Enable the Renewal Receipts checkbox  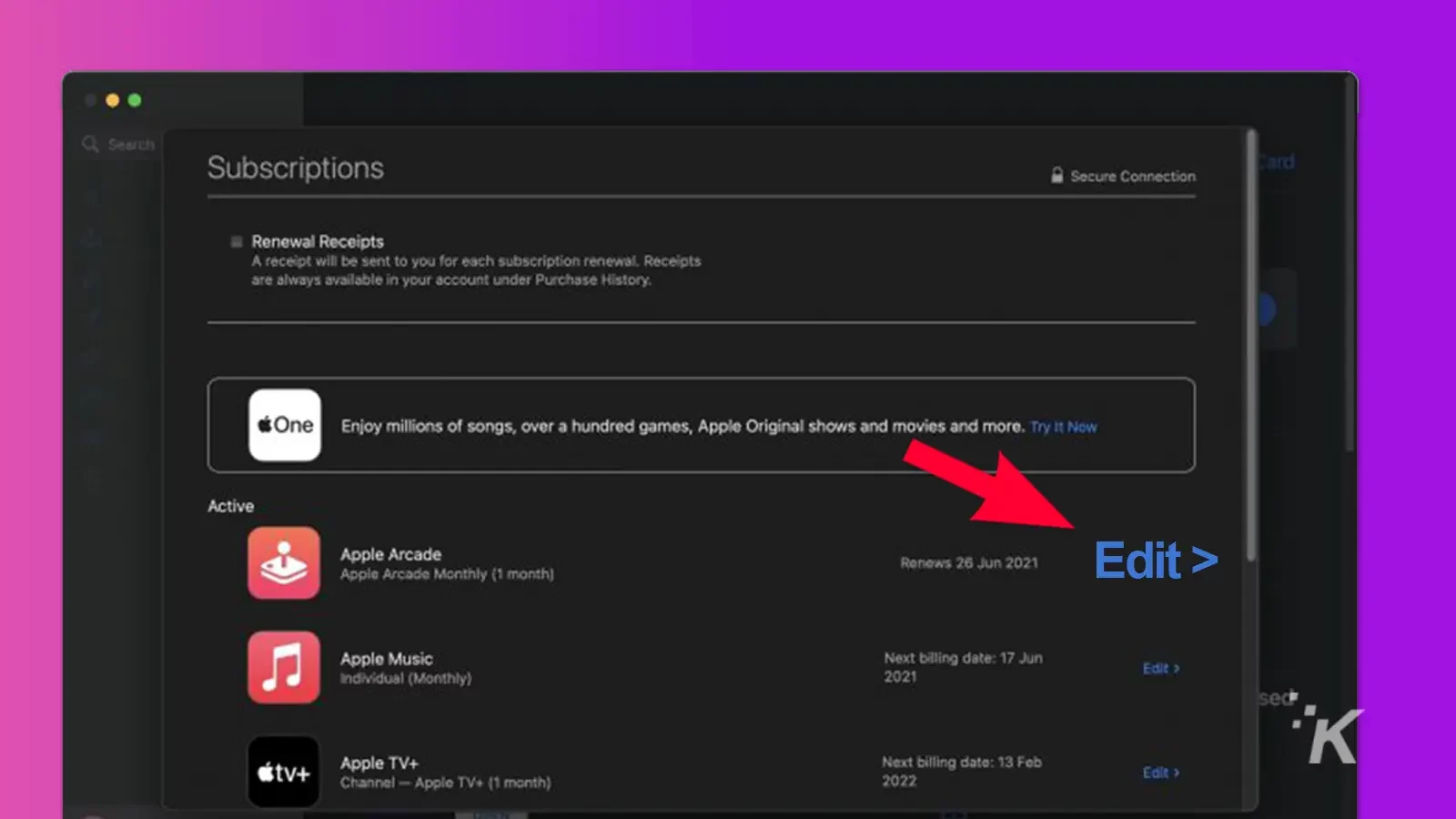coord(237,241)
